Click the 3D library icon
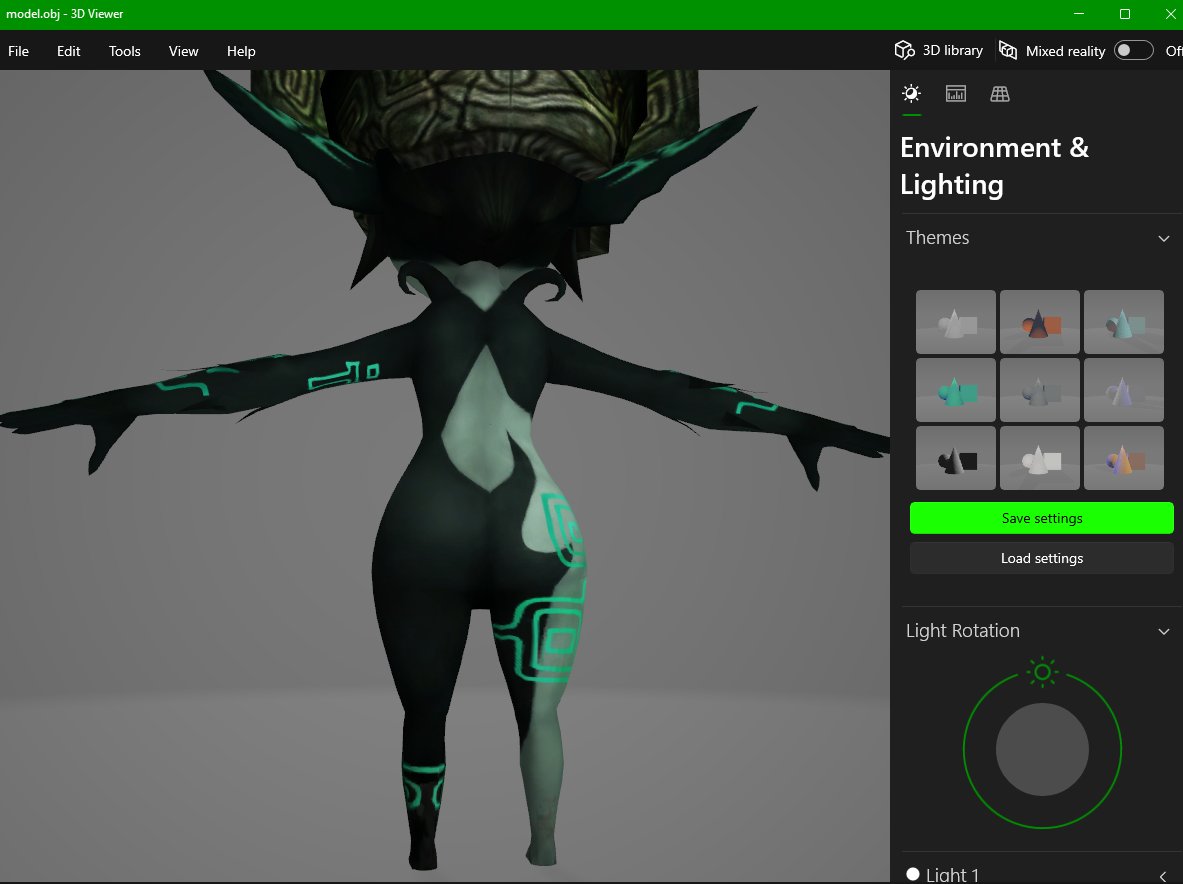 [904, 49]
